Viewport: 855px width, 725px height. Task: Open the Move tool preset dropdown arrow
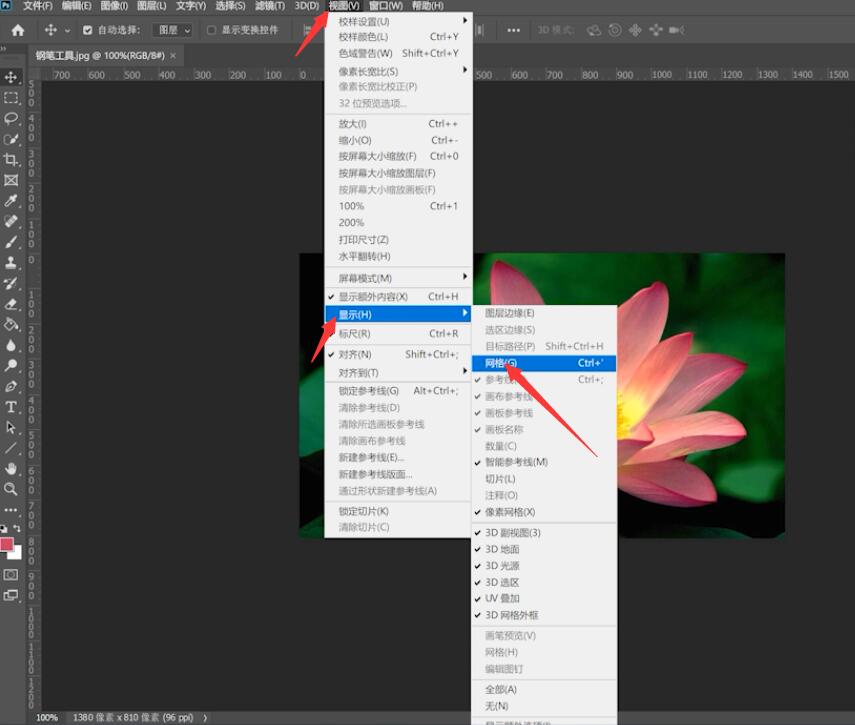pos(68,31)
